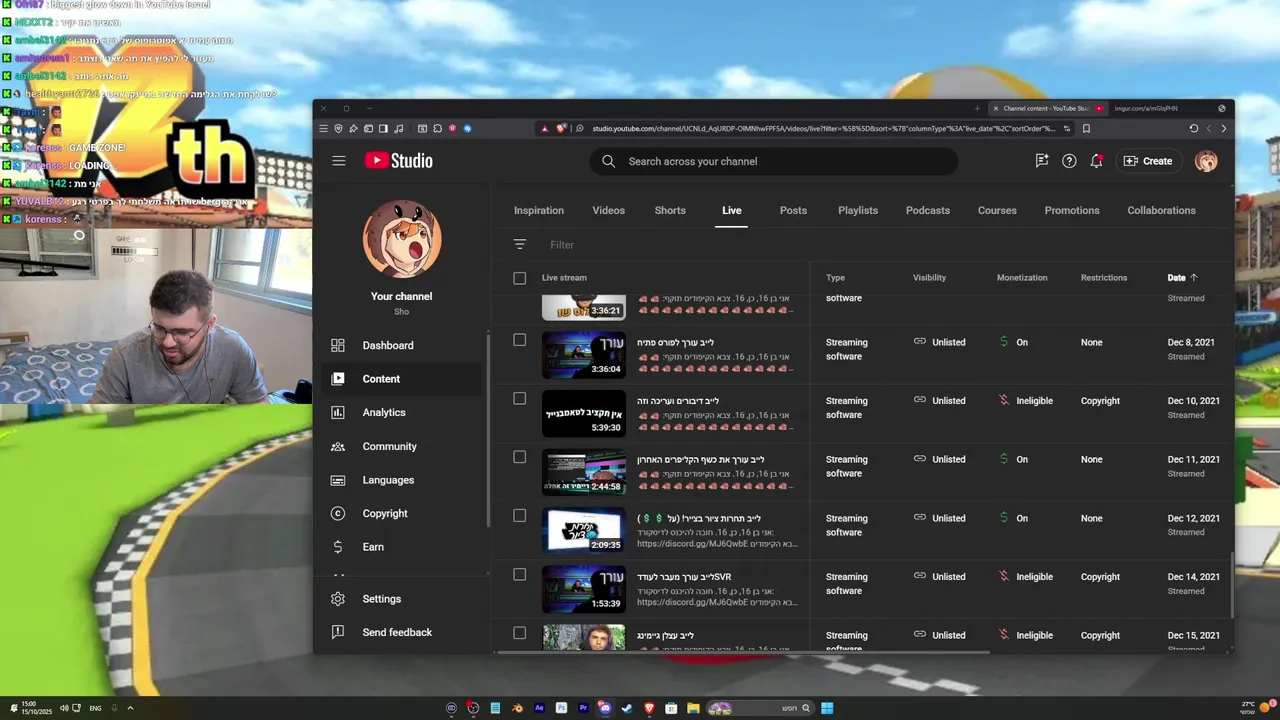Open a new browser tab with plus
This screenshot has width=1280, height=720.
977,108
